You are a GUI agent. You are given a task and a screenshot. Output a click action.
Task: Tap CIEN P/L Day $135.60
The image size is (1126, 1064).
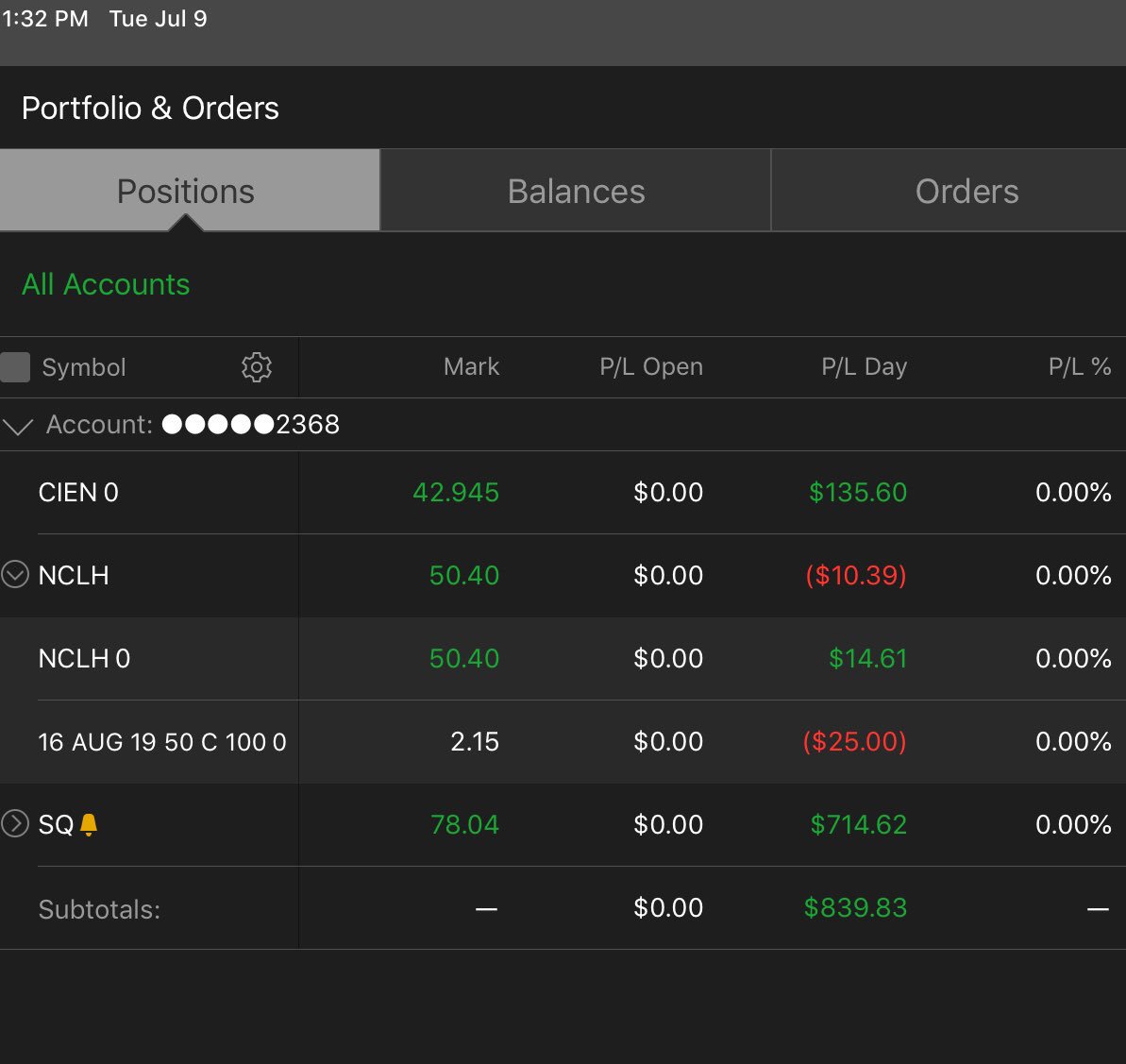857,492
